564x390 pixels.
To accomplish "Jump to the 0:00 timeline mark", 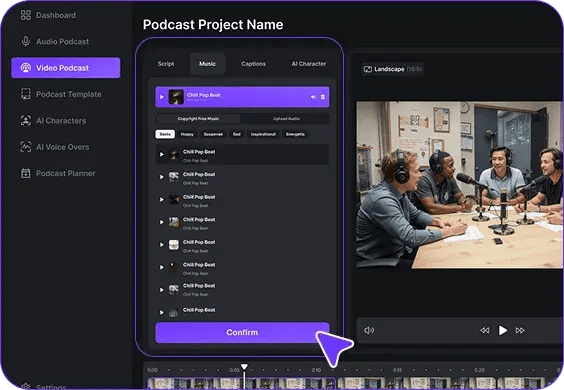I will (153, 370).
